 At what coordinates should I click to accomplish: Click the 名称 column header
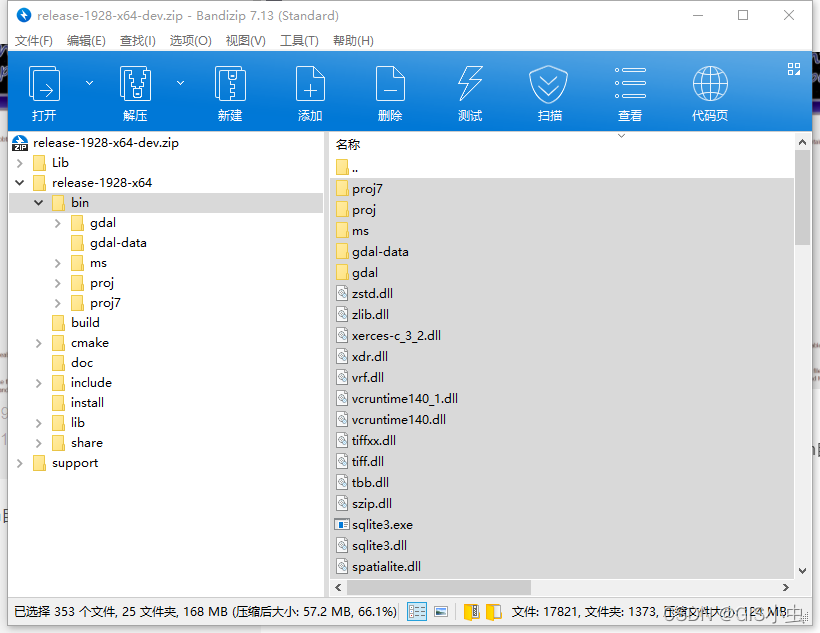pyautogui.click(x=348, y=144)
